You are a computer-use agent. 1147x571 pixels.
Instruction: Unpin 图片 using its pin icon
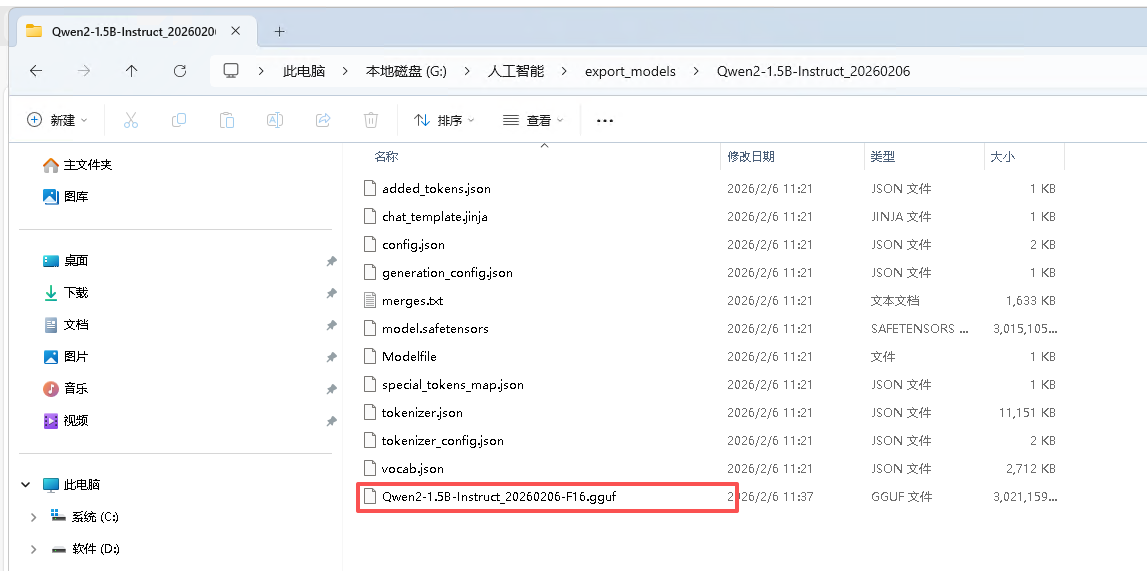331,357
